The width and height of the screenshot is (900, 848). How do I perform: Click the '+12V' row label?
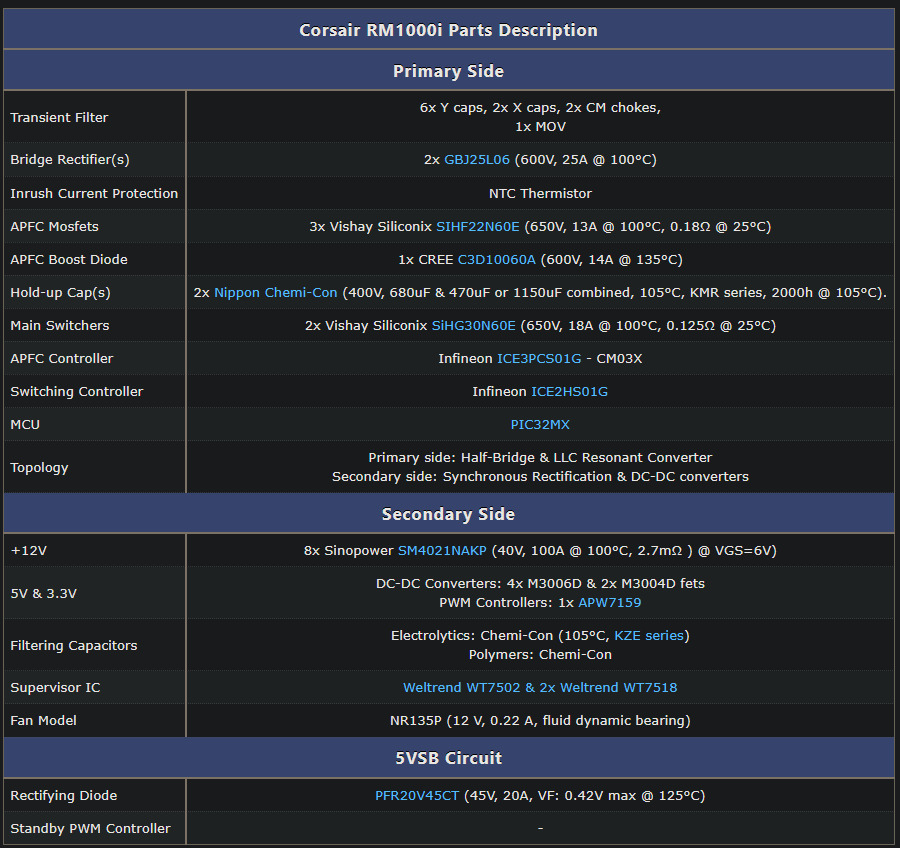click(29, 551)
